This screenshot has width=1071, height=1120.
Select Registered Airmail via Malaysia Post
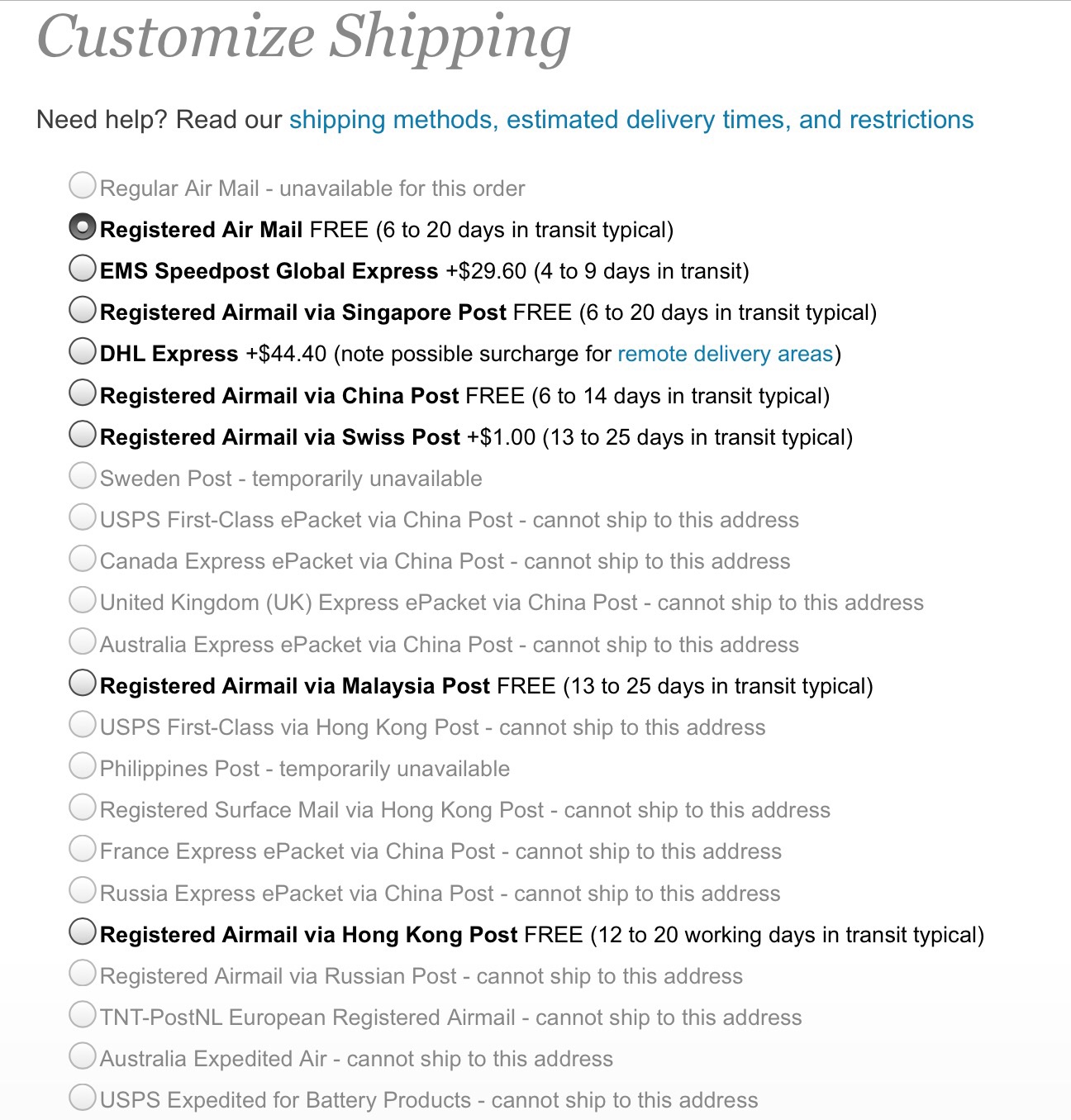click(x=83, y=683)
